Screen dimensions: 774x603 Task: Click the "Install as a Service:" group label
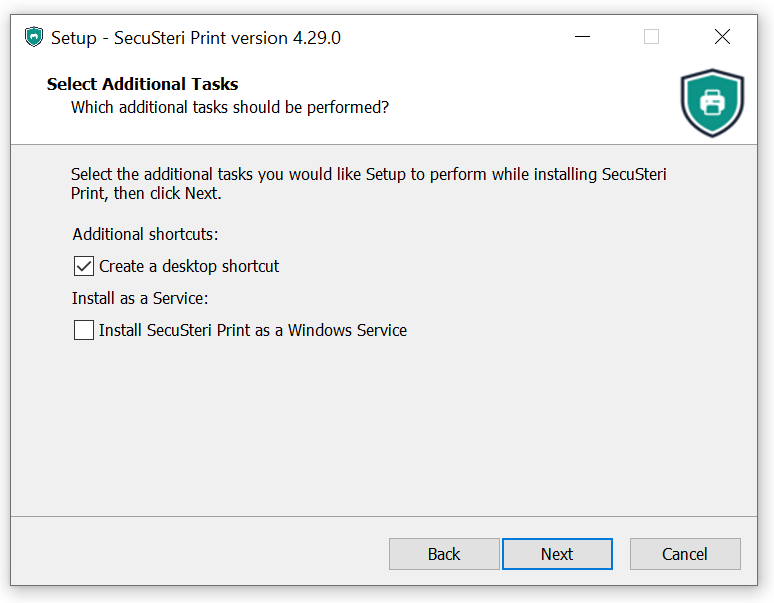140,298
